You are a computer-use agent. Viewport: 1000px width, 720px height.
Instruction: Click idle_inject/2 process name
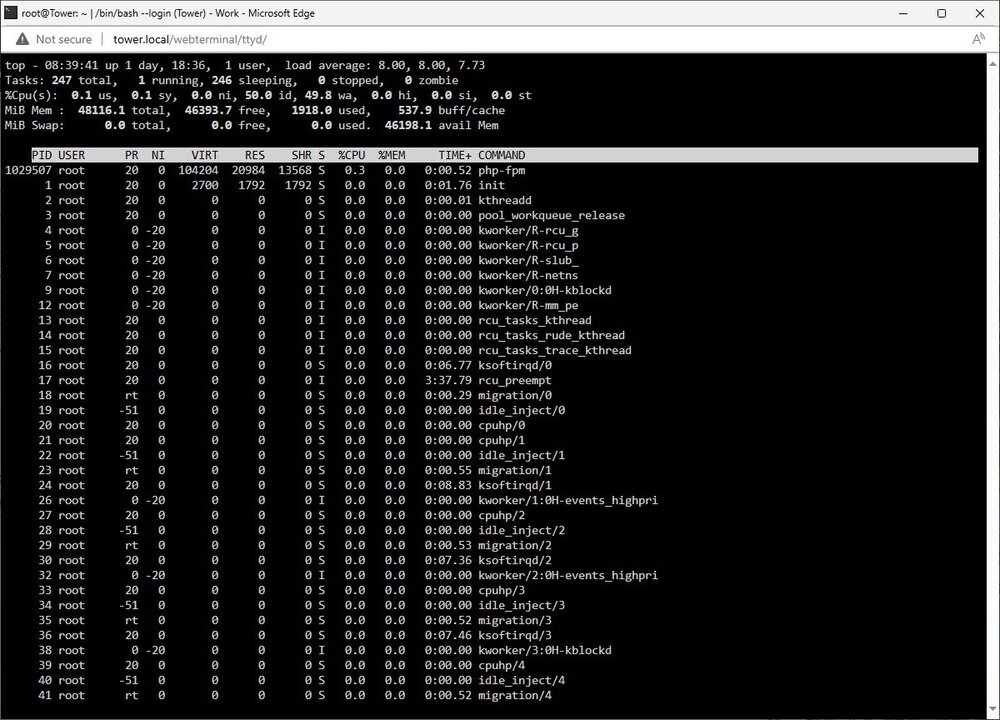tap(522, 531)
